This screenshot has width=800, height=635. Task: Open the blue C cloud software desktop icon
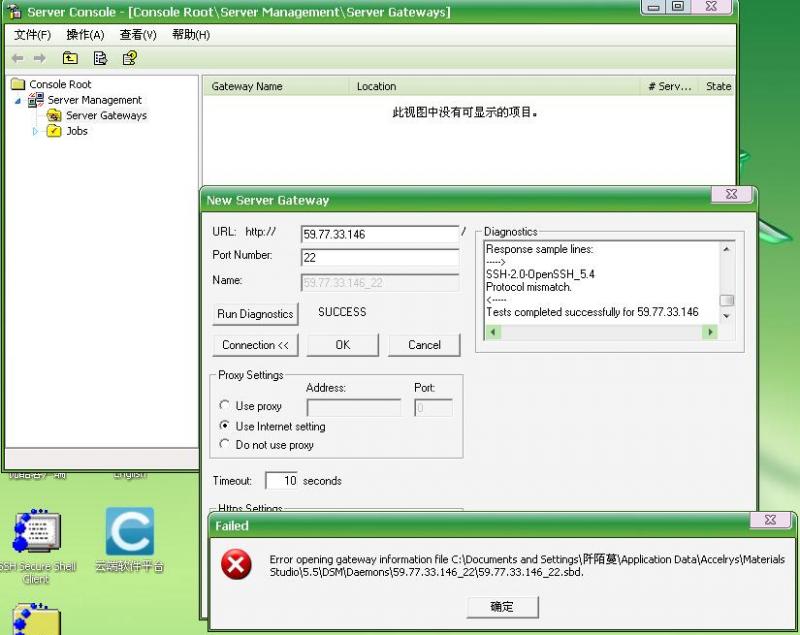(x=130, y=531)
